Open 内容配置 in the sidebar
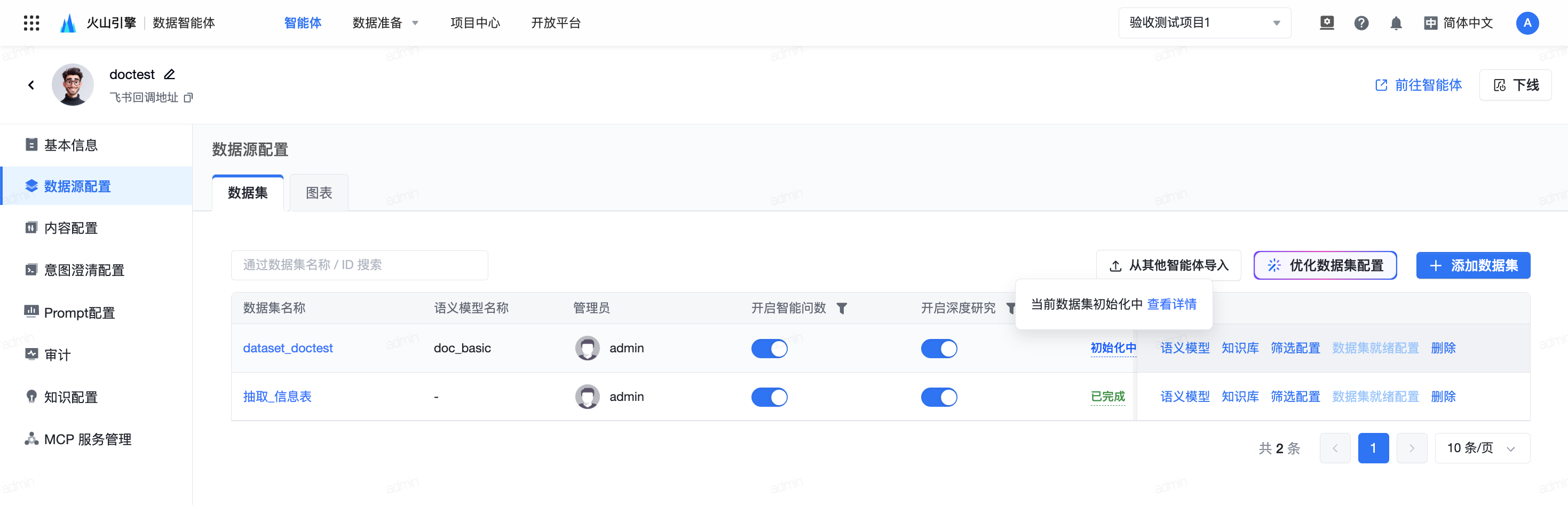 (70, 228)
